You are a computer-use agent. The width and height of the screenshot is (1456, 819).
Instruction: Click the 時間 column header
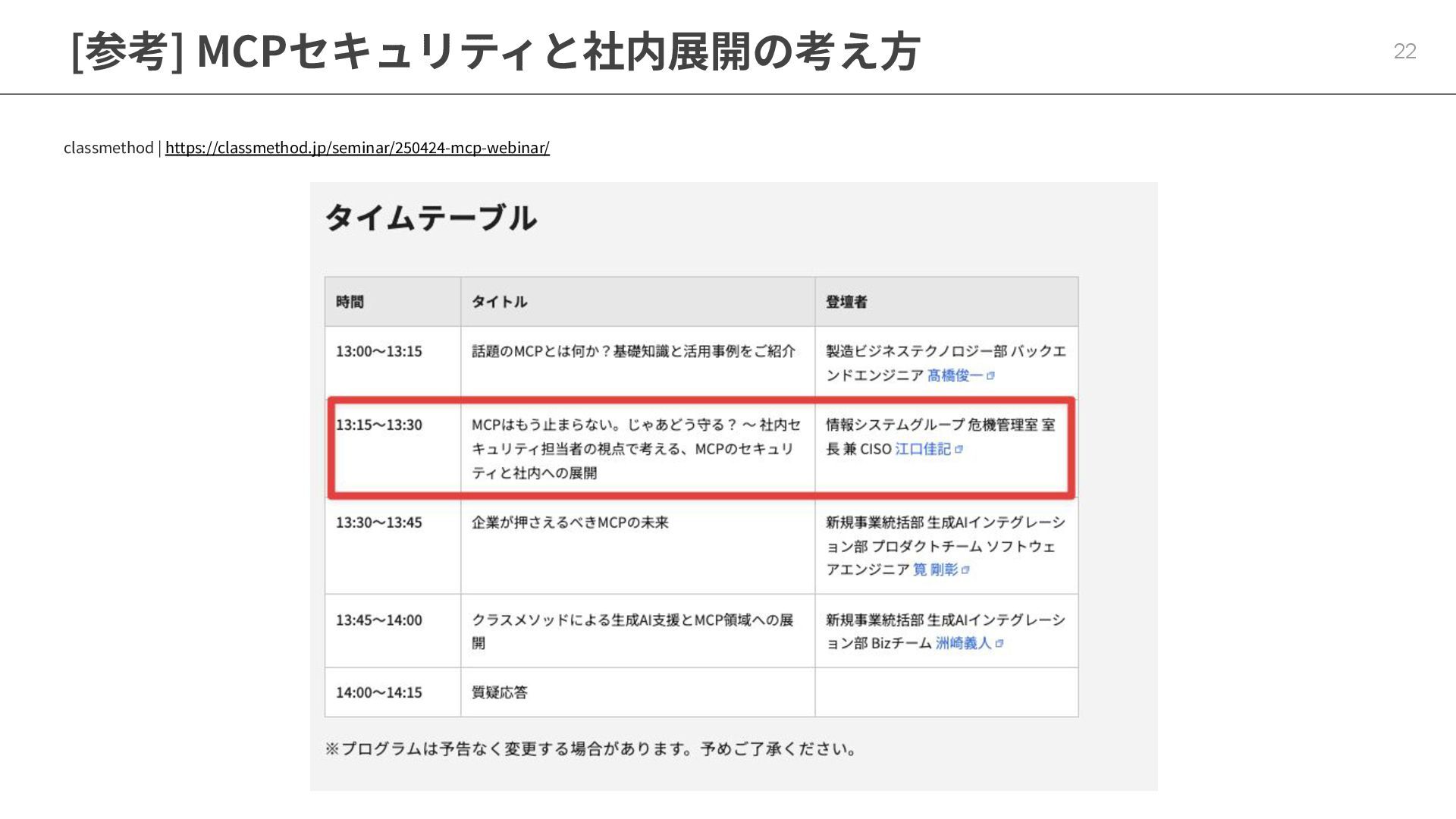pyautogui.click(x=350, y=302)
